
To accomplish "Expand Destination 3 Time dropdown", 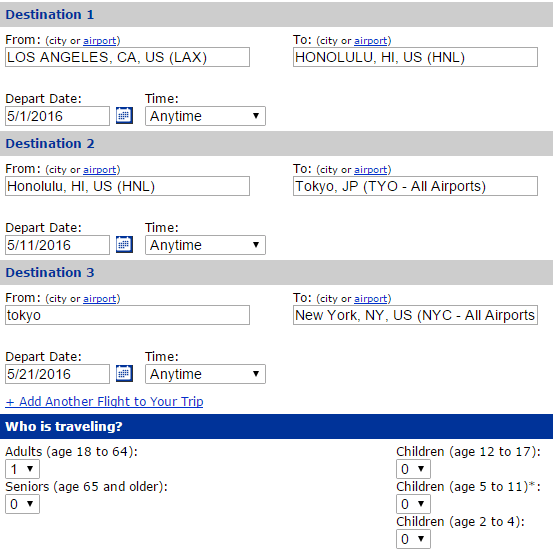I will (x=205, y=374).
